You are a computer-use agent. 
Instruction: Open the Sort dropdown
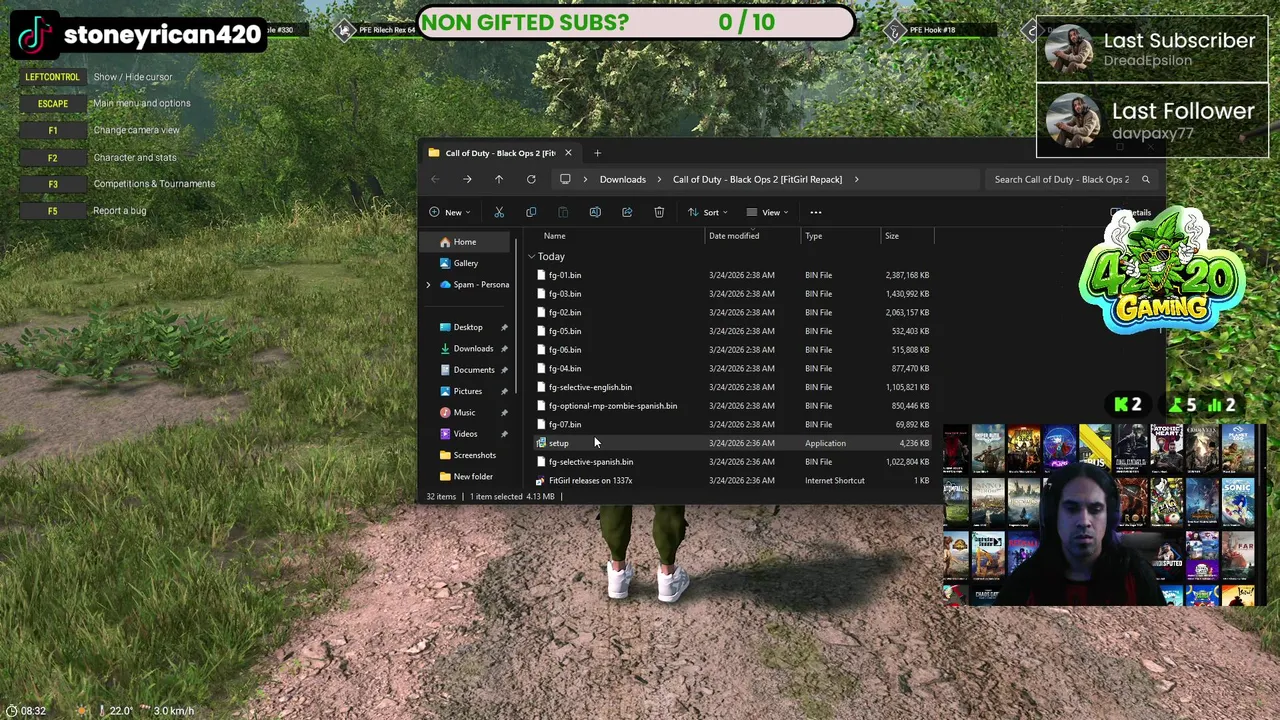click(708, 212)
